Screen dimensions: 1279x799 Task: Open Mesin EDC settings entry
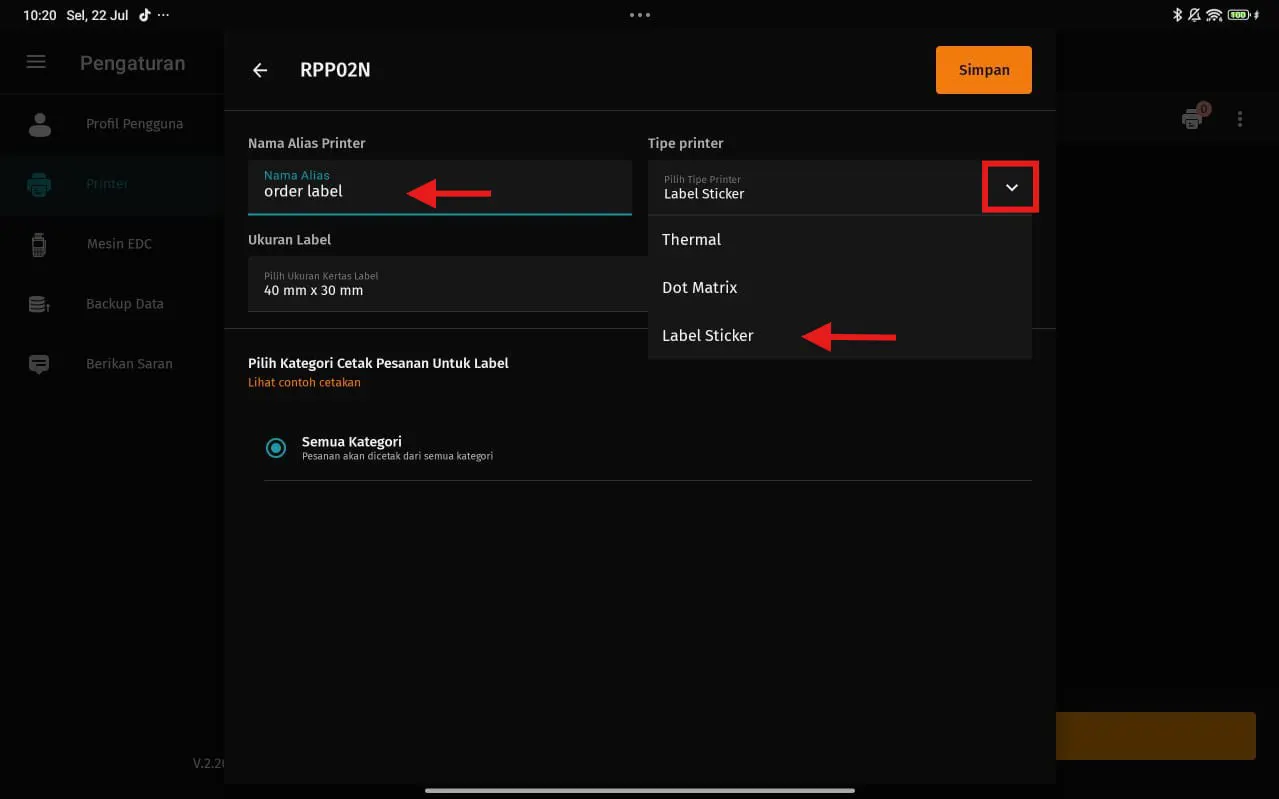tap(119, 244)
